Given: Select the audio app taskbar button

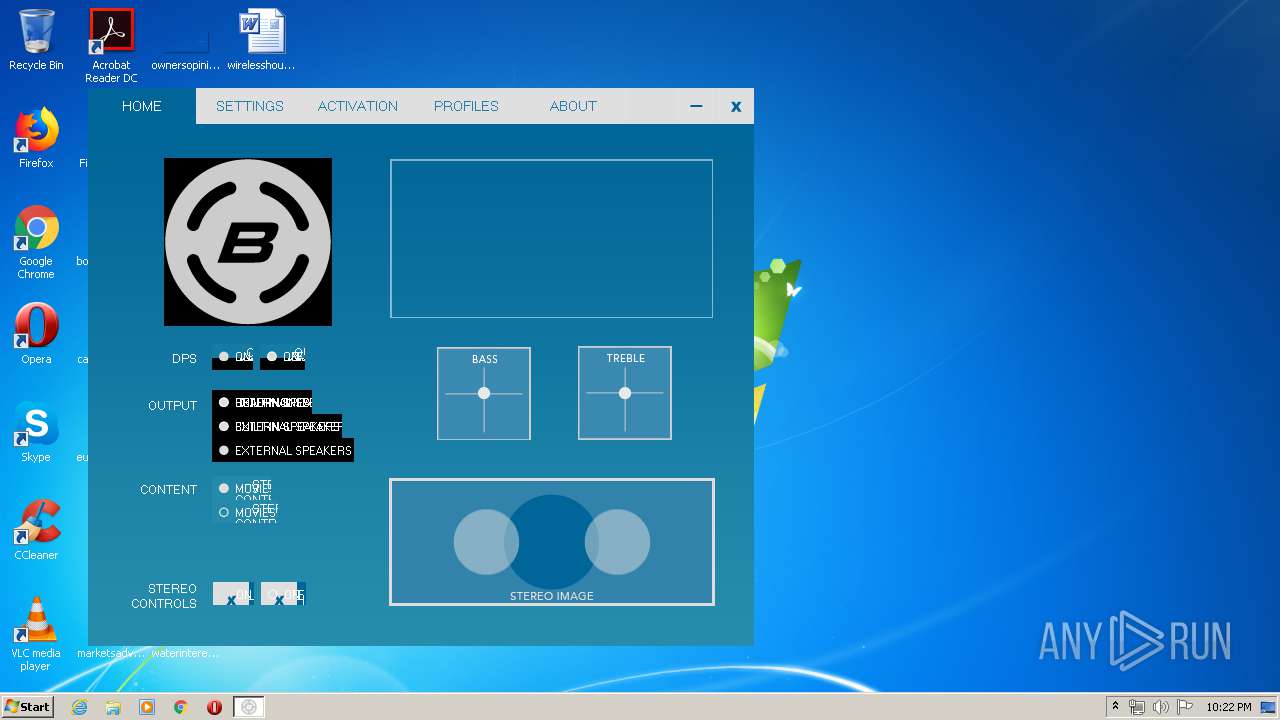Looking at the screenshot, I should click(x=249, y=707).
